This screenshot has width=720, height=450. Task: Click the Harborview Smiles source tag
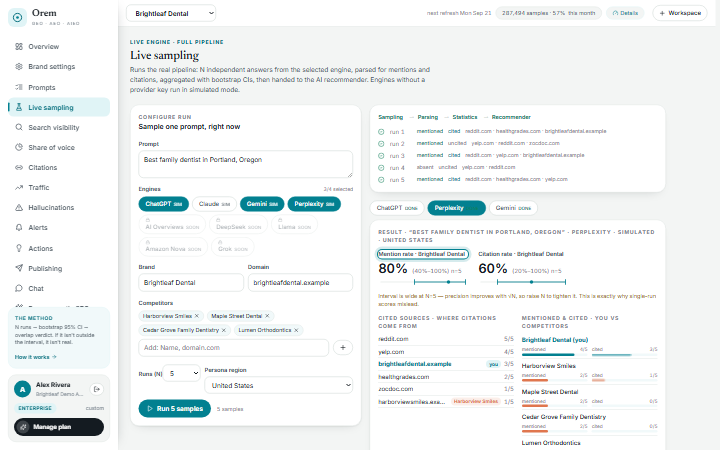tap(476, 401)
